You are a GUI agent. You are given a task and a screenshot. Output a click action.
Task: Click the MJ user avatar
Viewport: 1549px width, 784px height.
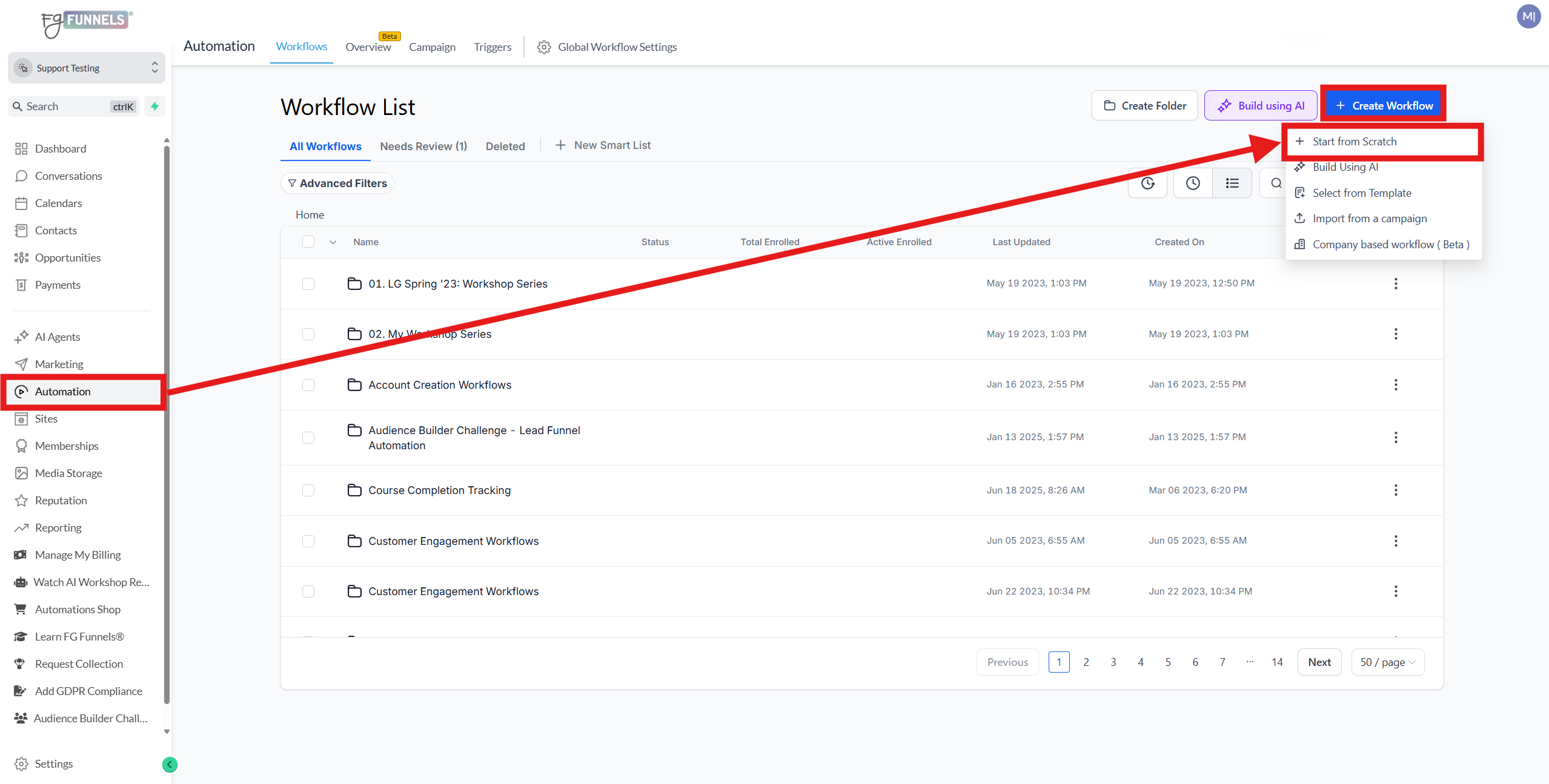click(1528, 16)
